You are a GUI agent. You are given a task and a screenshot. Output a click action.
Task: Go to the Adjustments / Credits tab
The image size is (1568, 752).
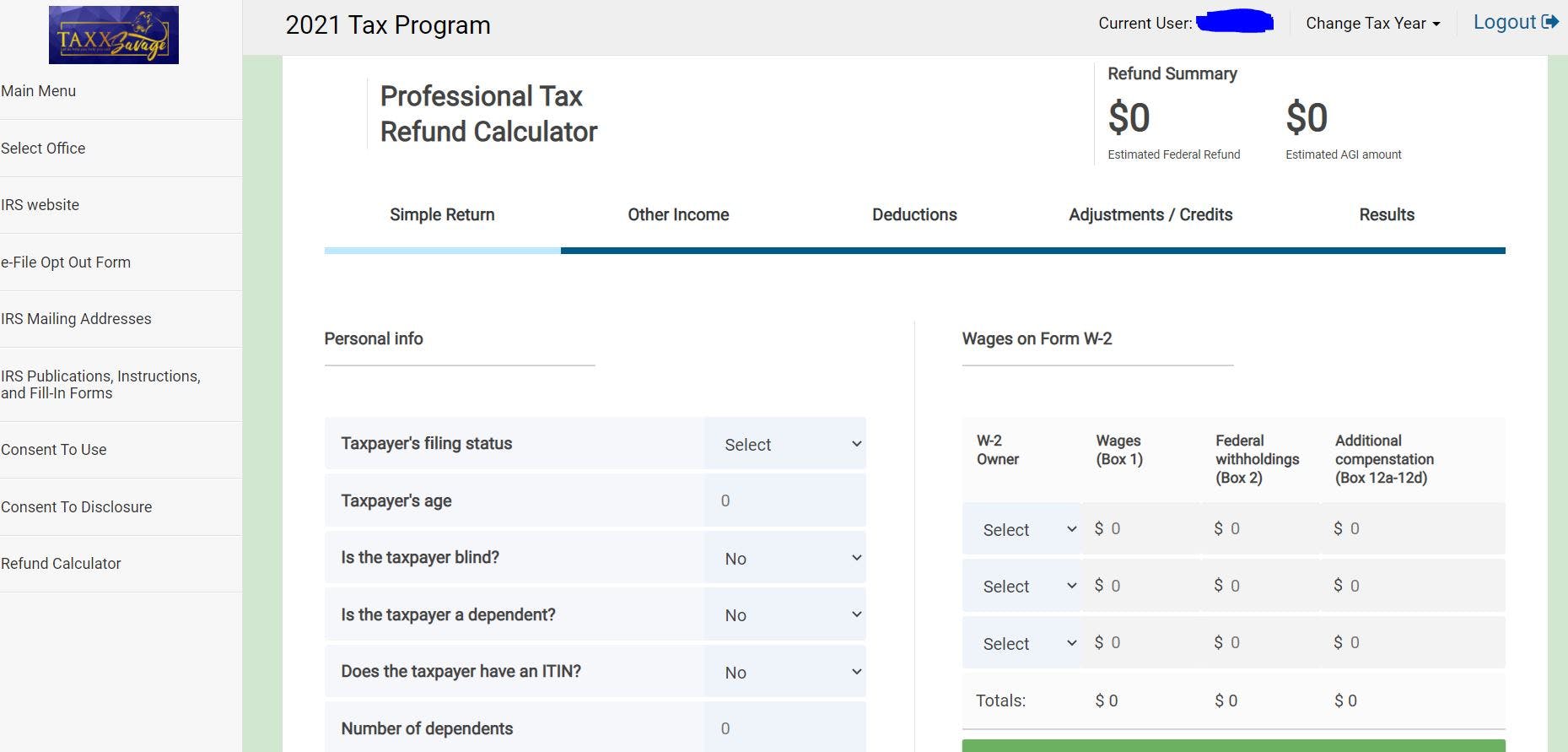(x=1150, y=215)
